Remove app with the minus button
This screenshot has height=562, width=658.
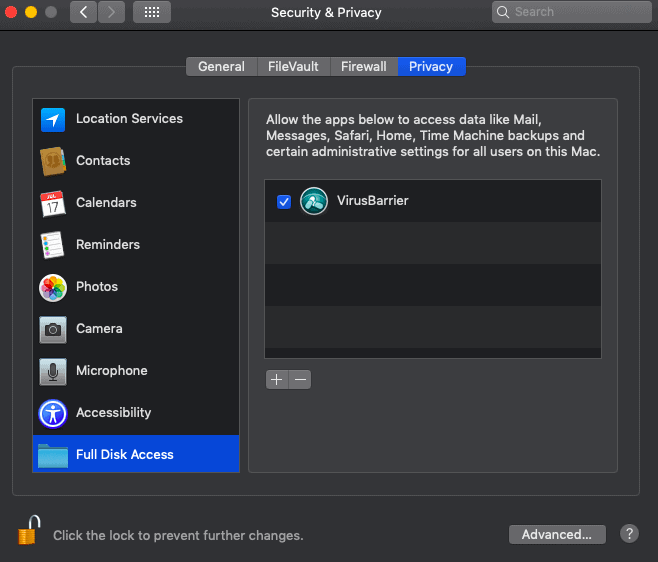(300, 379)
